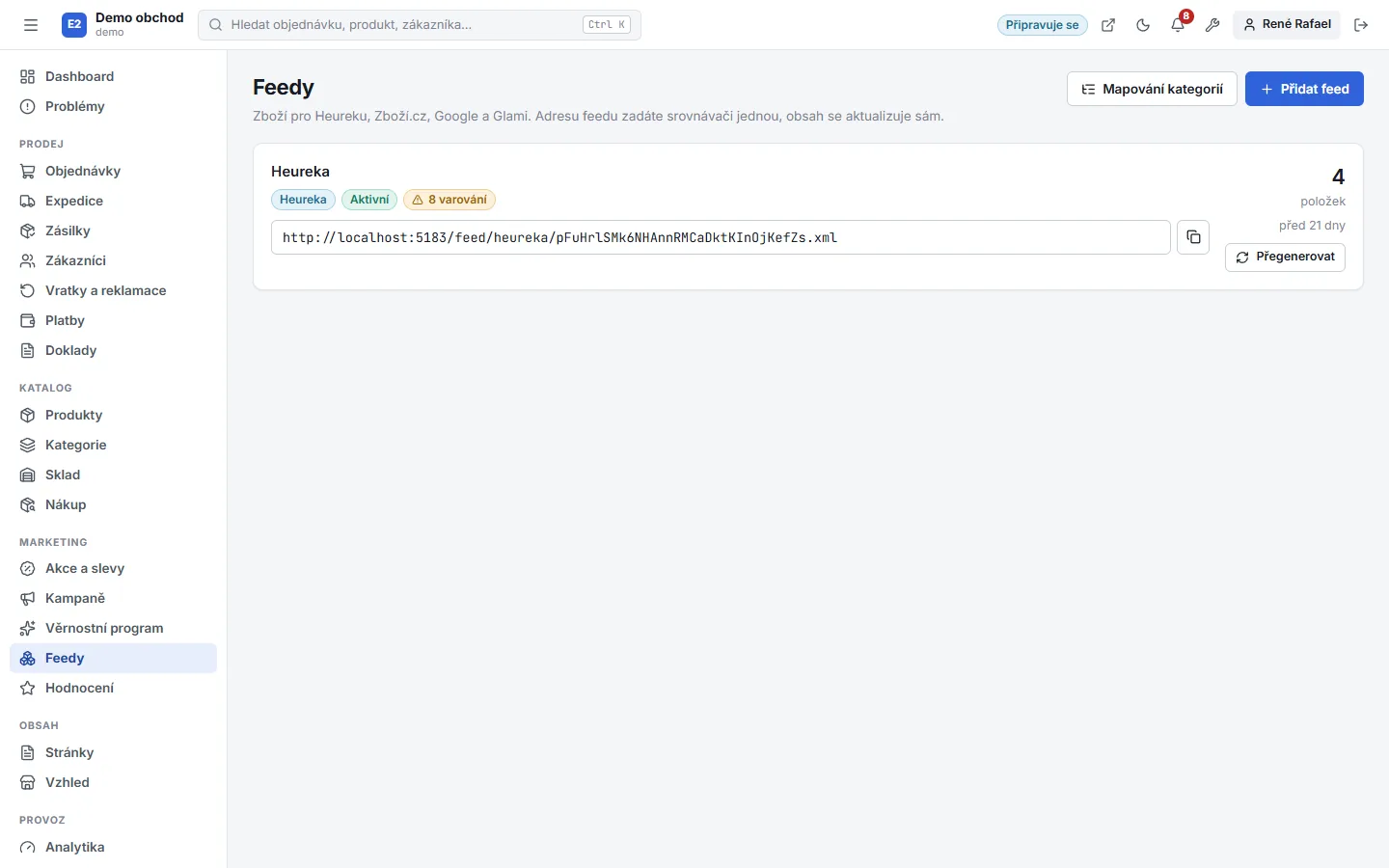The width and height of the screenshot is (1389, 868).
Task: Open Kampaně page
Action: coord(113,598)
